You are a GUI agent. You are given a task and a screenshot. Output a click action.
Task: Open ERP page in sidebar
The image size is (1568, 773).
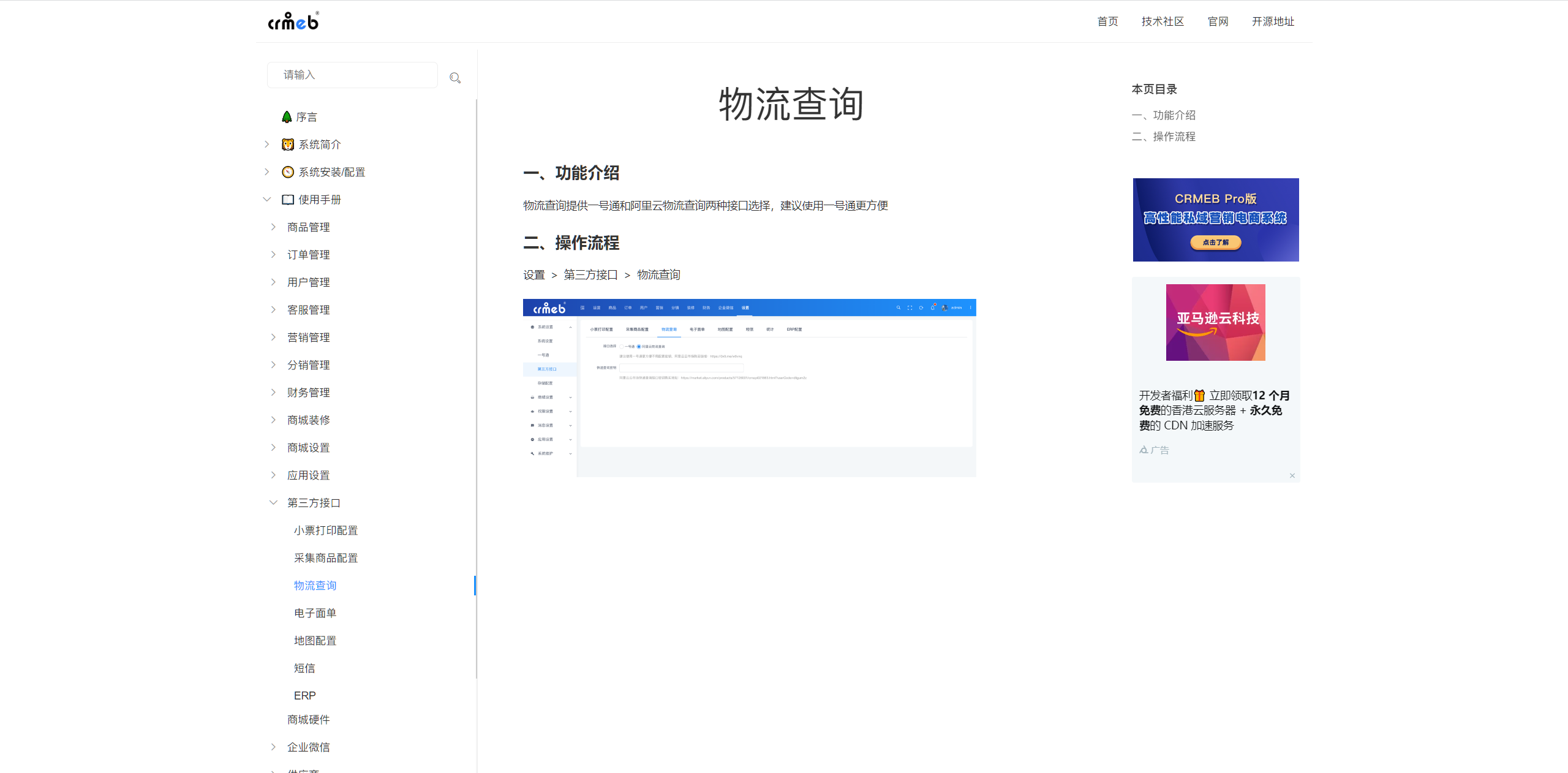304,696
